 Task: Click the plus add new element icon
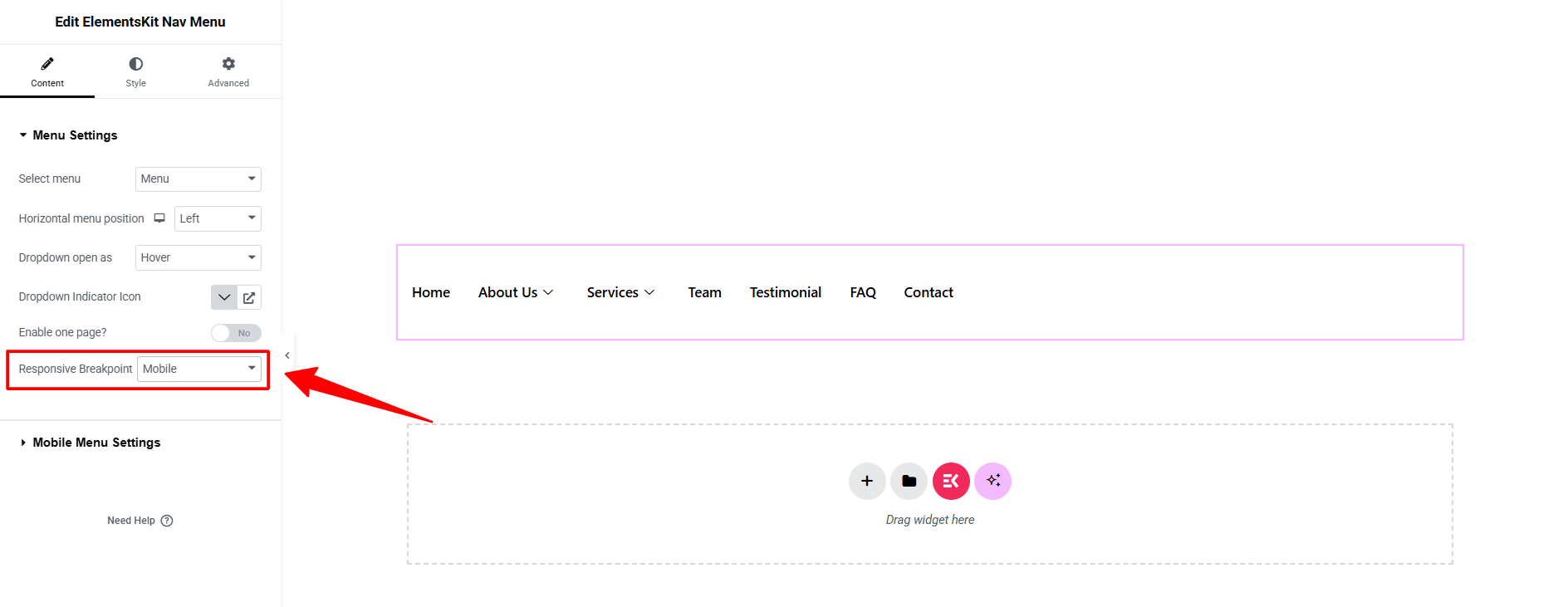[866, 481]
